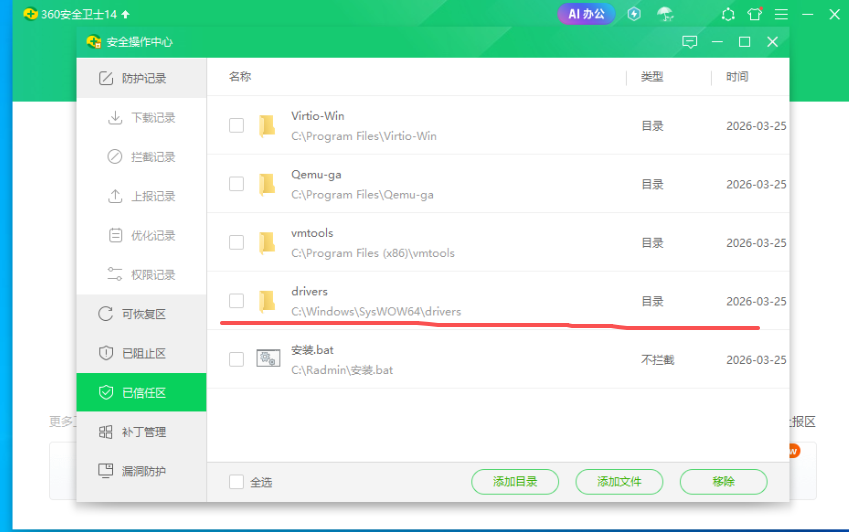
Task: Click path C:\Program Files (x86)\vmtools
Action: 373,253
